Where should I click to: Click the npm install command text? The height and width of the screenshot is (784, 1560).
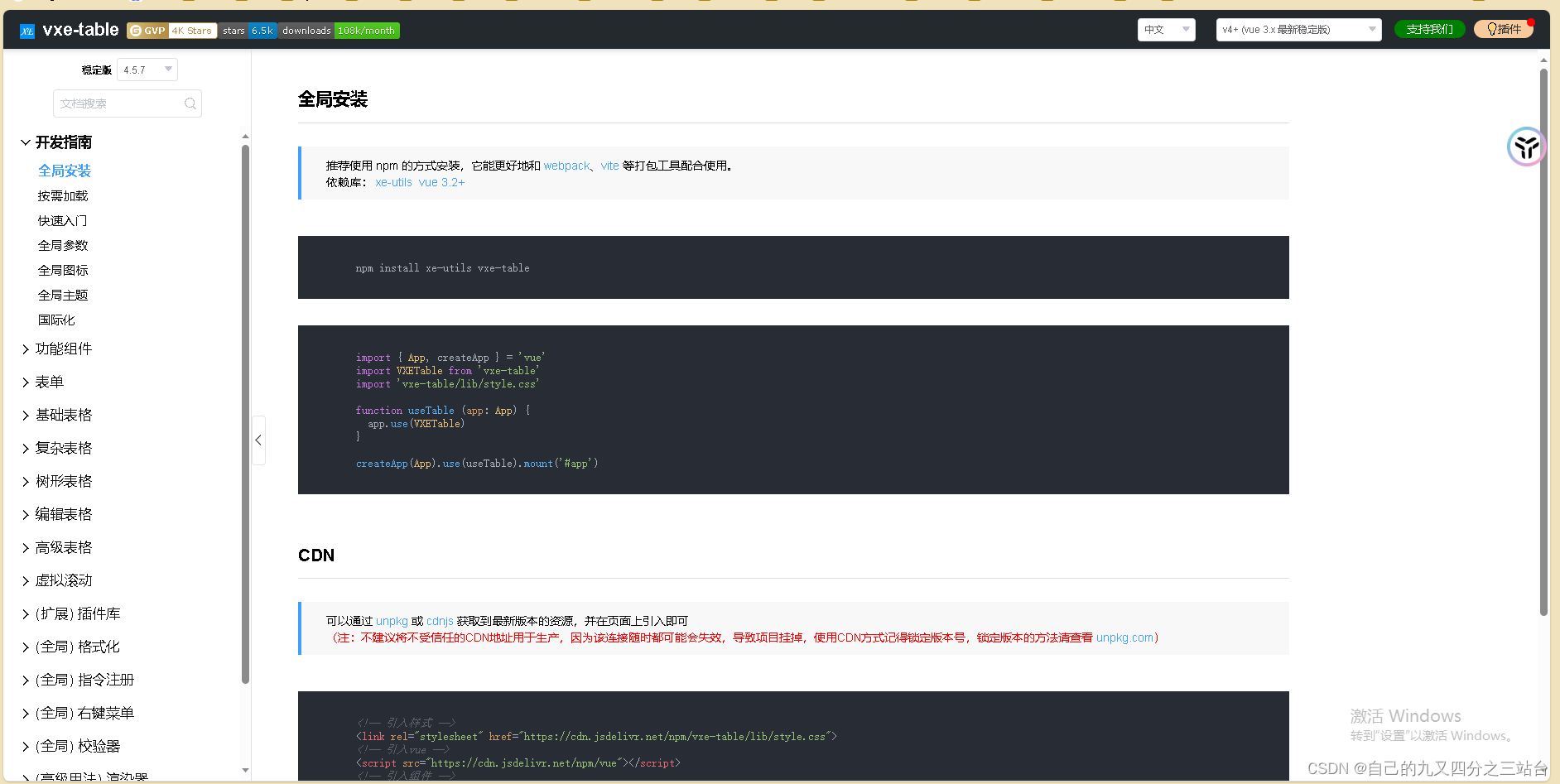(443, 268)
